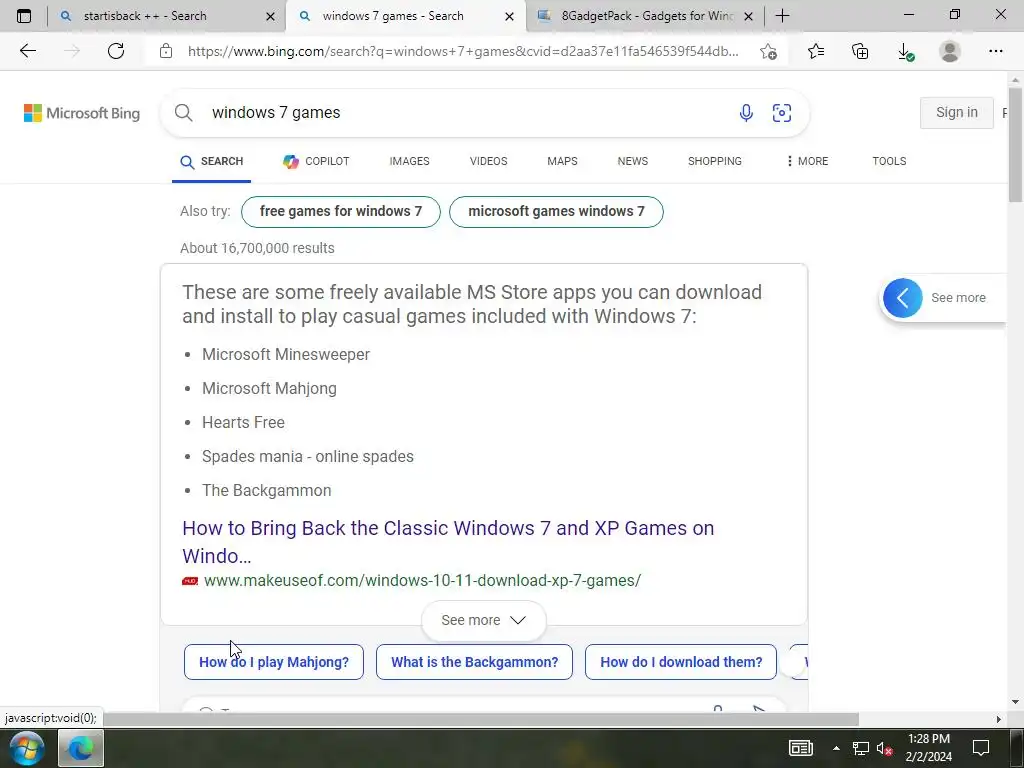This screenshot has height=768, width=1024.
Task: Click 'Hearts Free' list item
Action: tap(243, 423)
